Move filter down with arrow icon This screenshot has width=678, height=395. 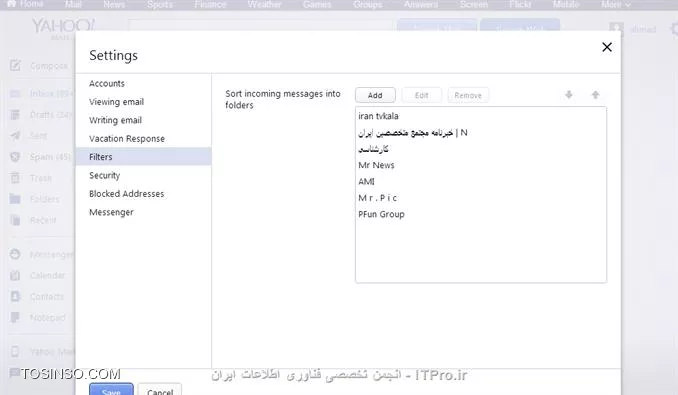(569, 95)
